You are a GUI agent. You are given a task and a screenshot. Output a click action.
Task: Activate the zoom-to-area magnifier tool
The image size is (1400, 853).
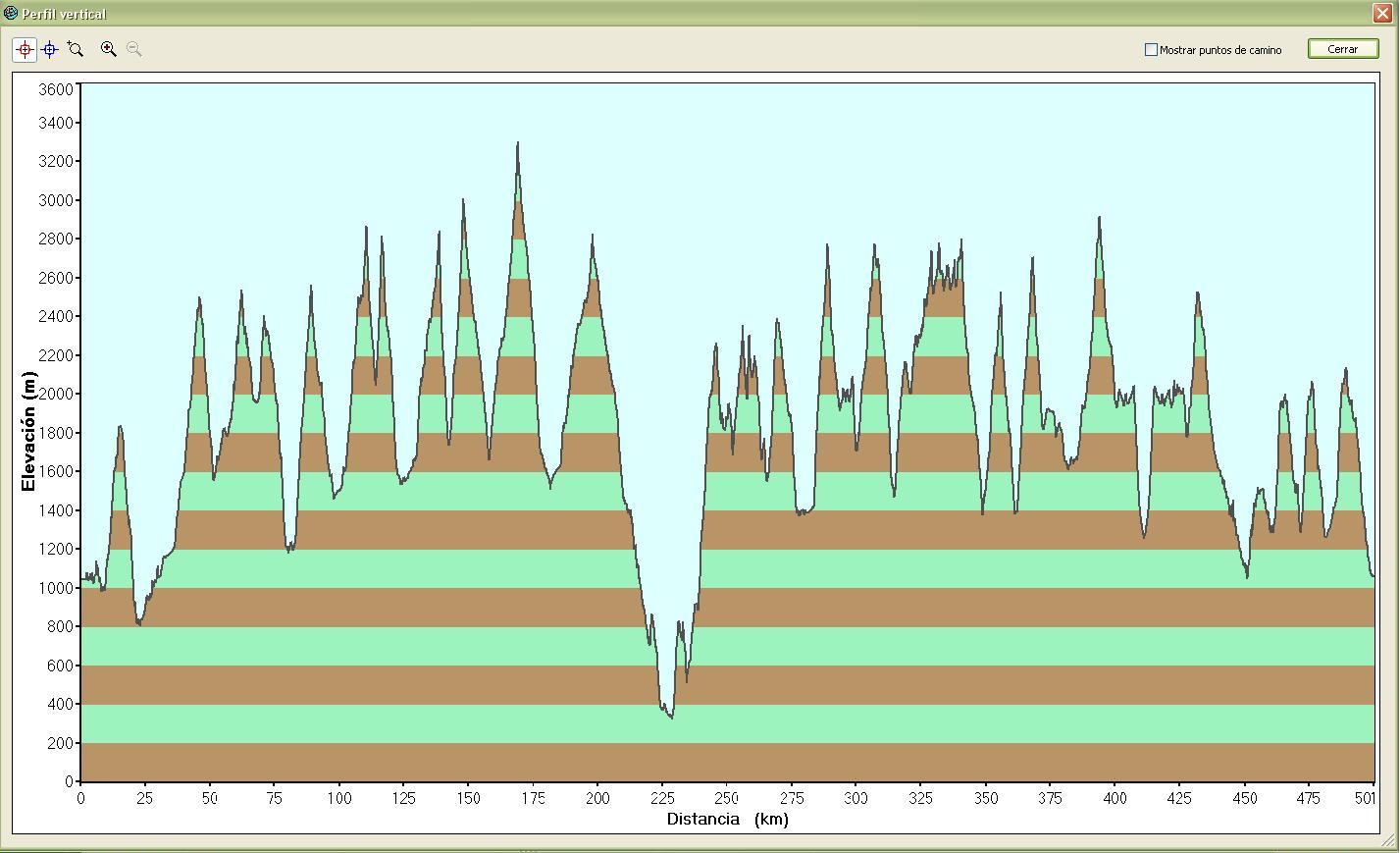tap(76, 49)
